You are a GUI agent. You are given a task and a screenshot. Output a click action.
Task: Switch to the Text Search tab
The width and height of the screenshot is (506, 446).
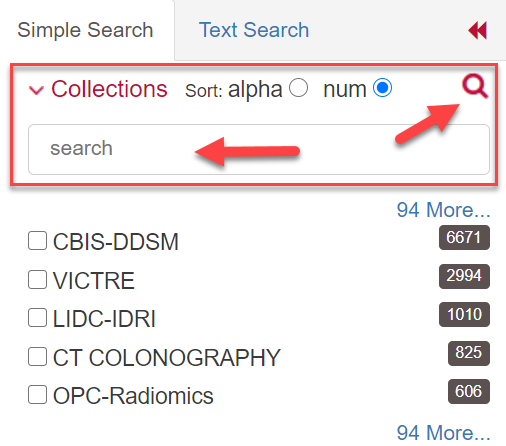254,30
